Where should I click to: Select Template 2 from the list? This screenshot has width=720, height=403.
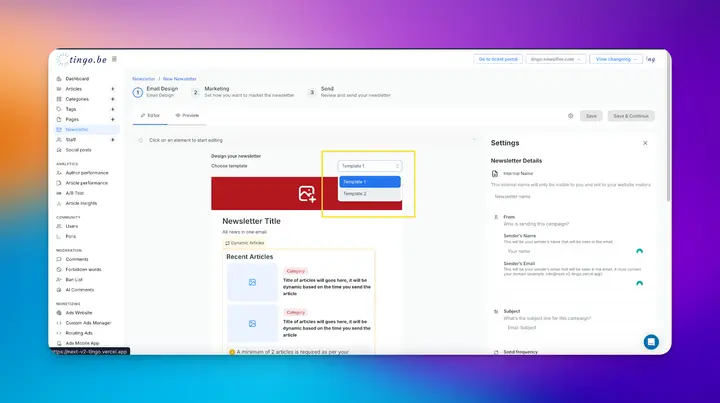(370, 194)
